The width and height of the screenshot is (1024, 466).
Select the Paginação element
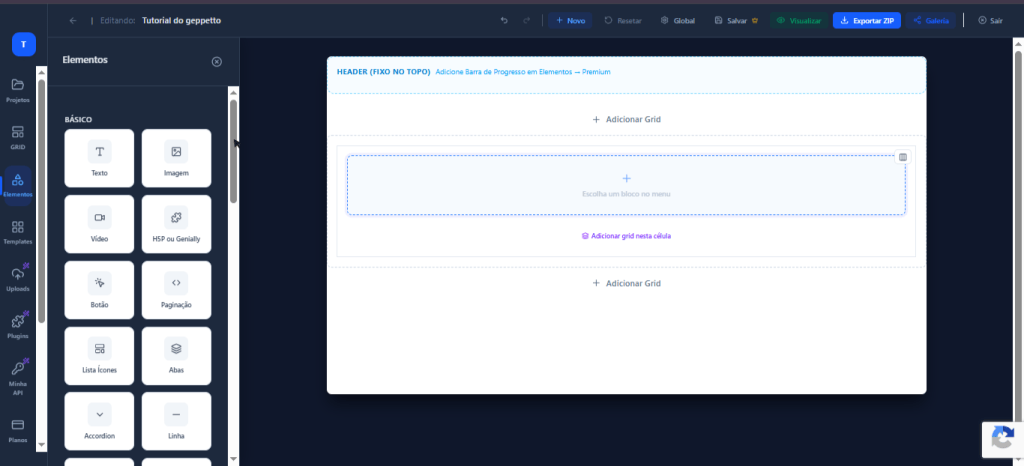(x=176, y=290)
